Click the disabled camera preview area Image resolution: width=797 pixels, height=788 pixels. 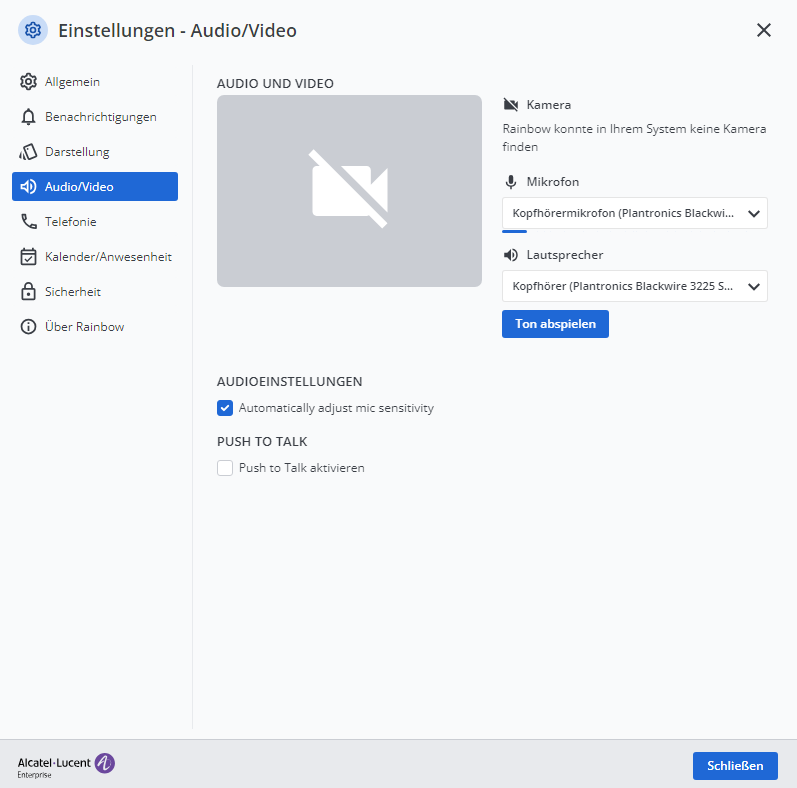coord(349,191)
